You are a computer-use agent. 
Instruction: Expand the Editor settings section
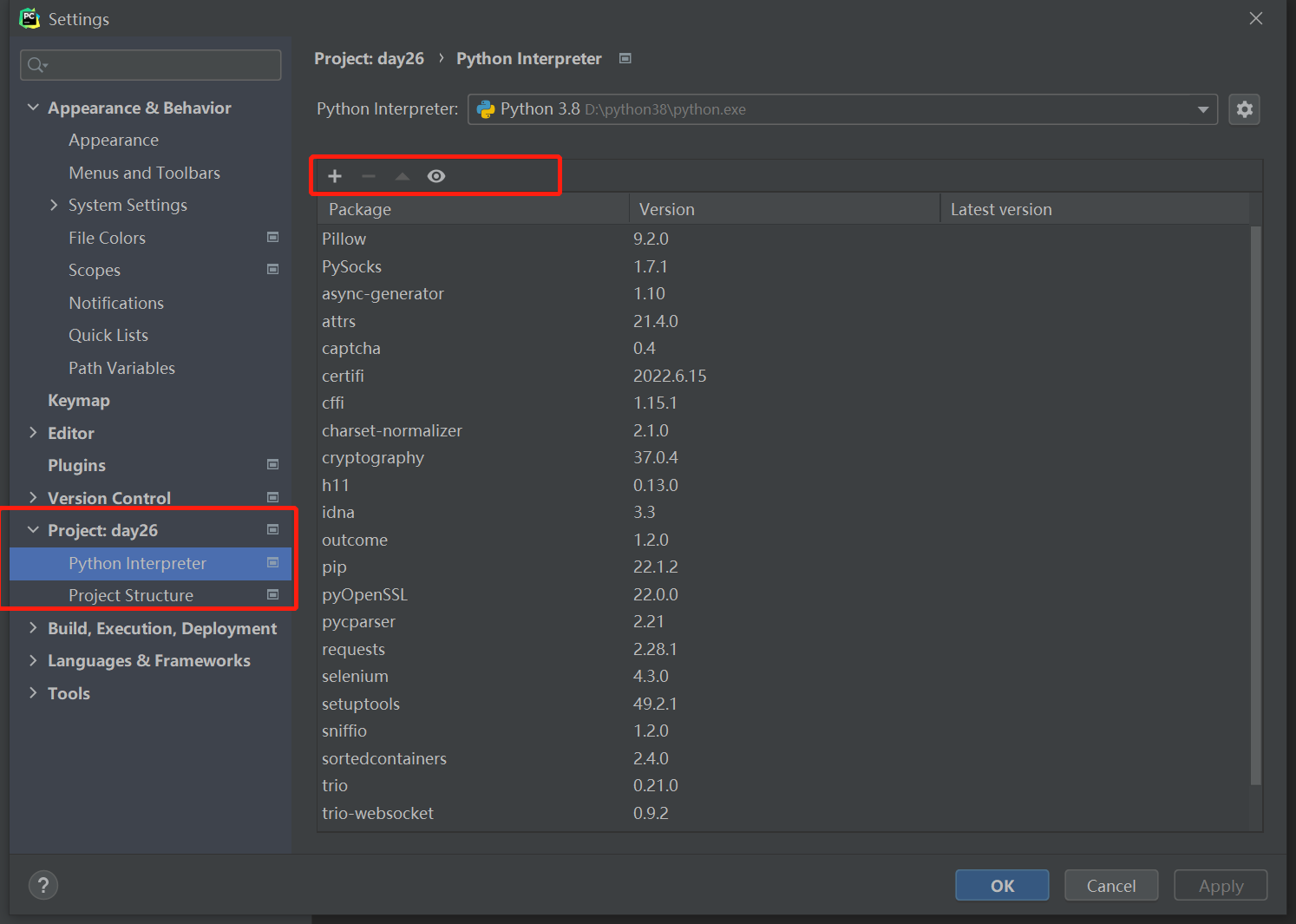coord(33,433)
